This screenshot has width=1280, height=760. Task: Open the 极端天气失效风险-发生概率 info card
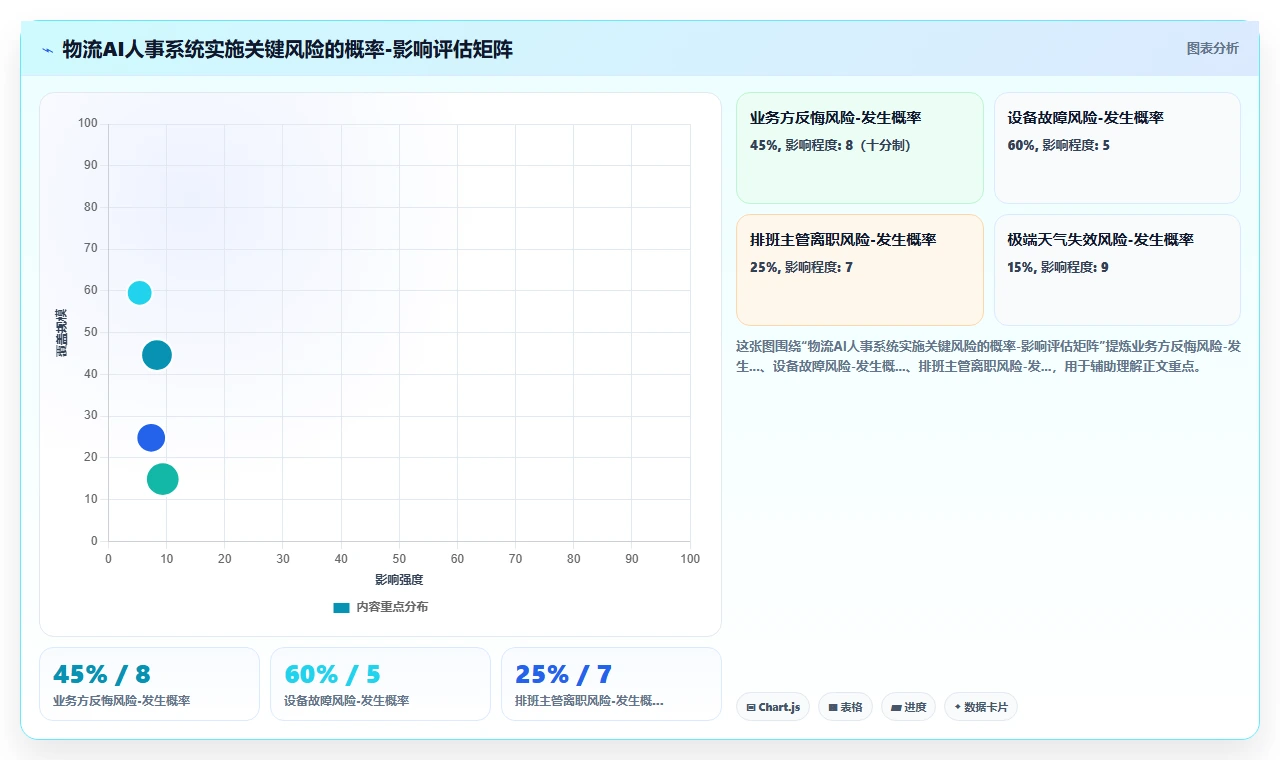pos(1117,270)
